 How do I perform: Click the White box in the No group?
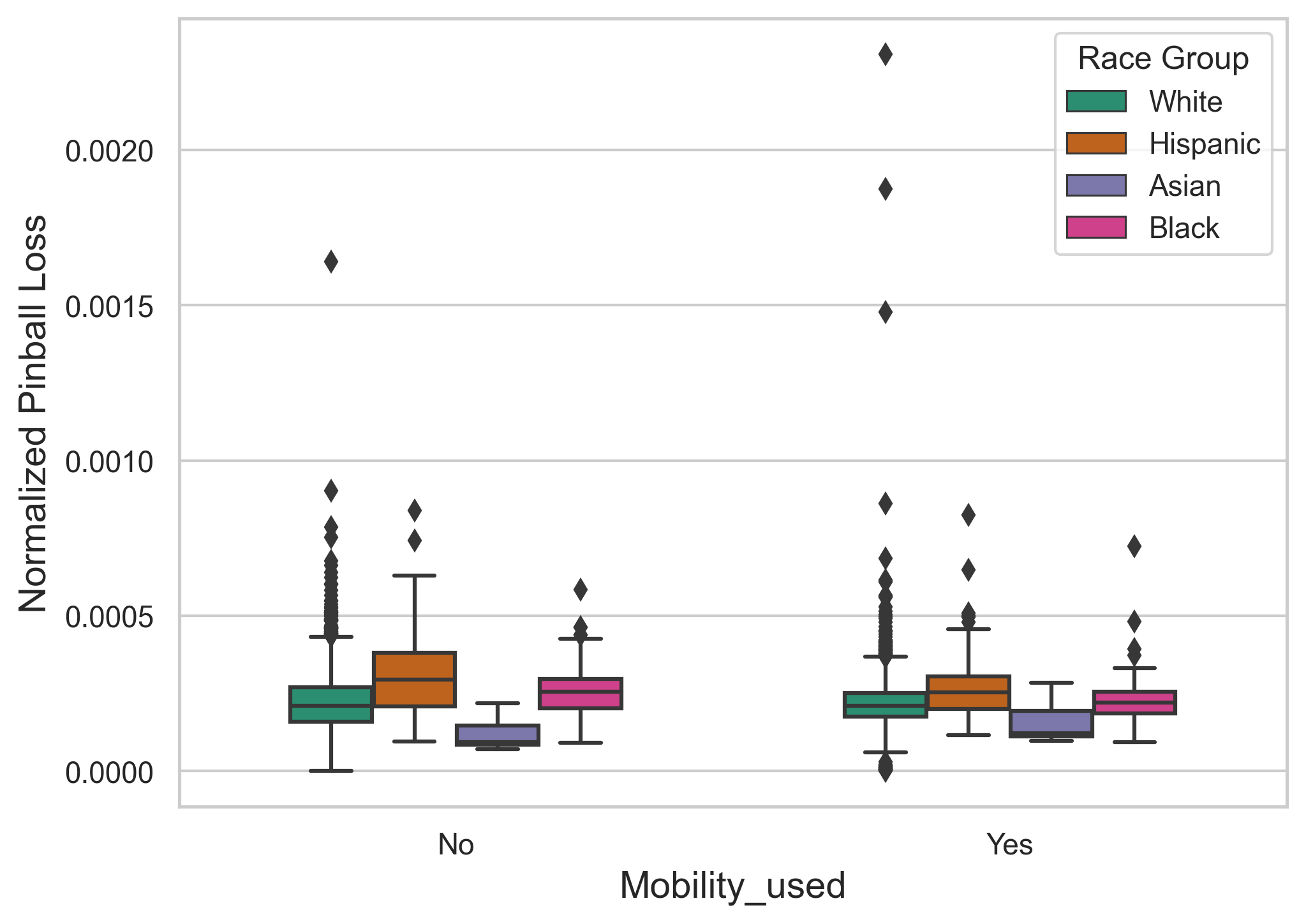coord(331,704)
